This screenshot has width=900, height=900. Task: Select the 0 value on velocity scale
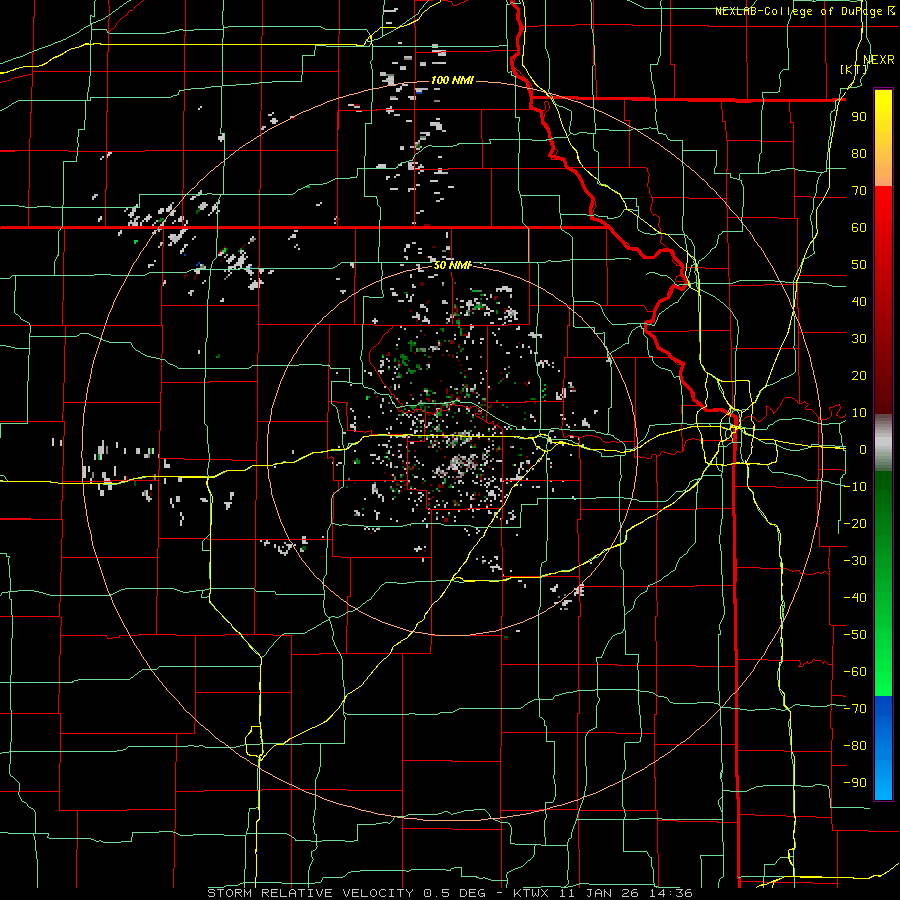[862, 449]
